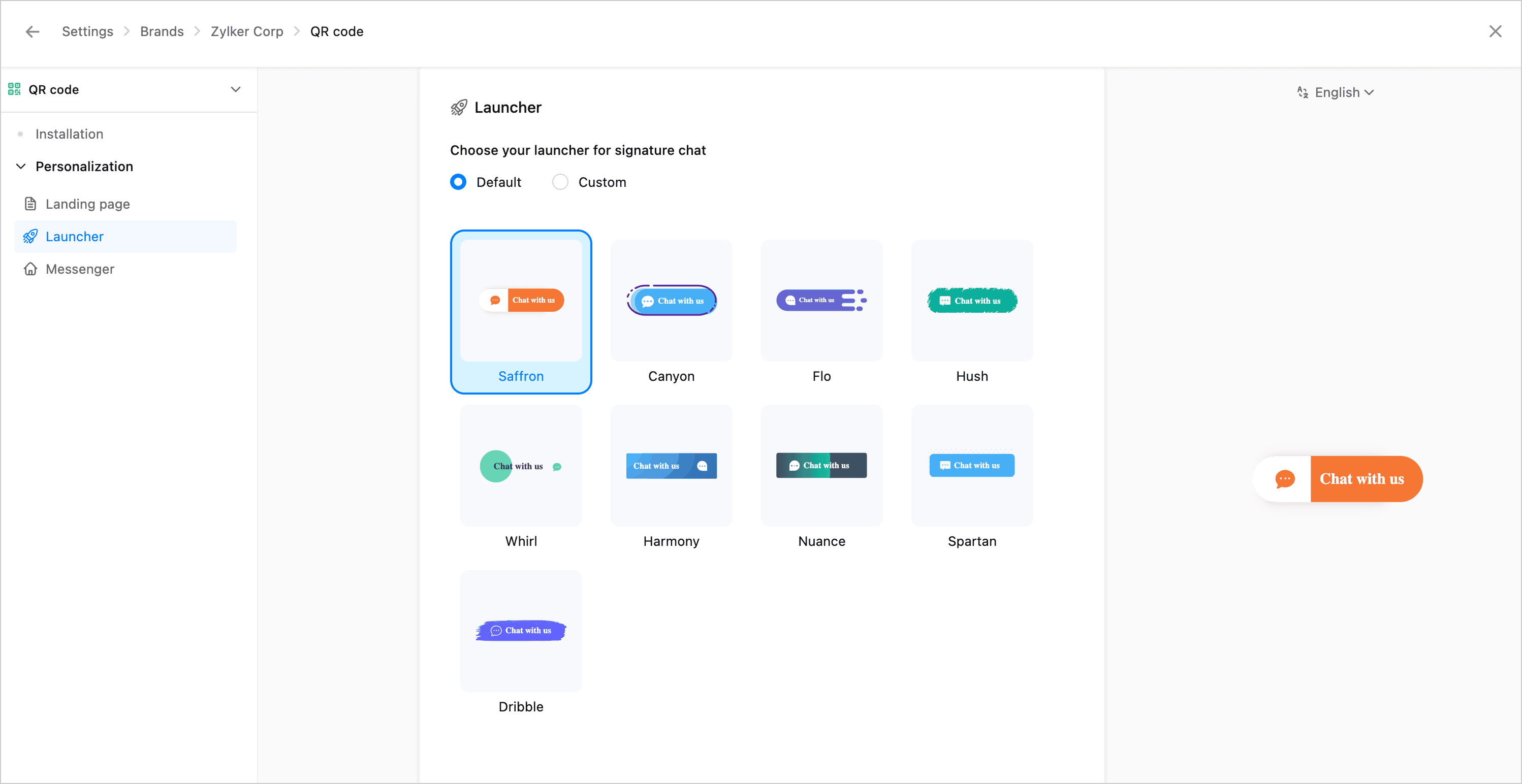Image resolution: width=1522 pixels, height=784 pixels.
Task: Go to Brands in the breadcrumb
Action: click(162, 31)
